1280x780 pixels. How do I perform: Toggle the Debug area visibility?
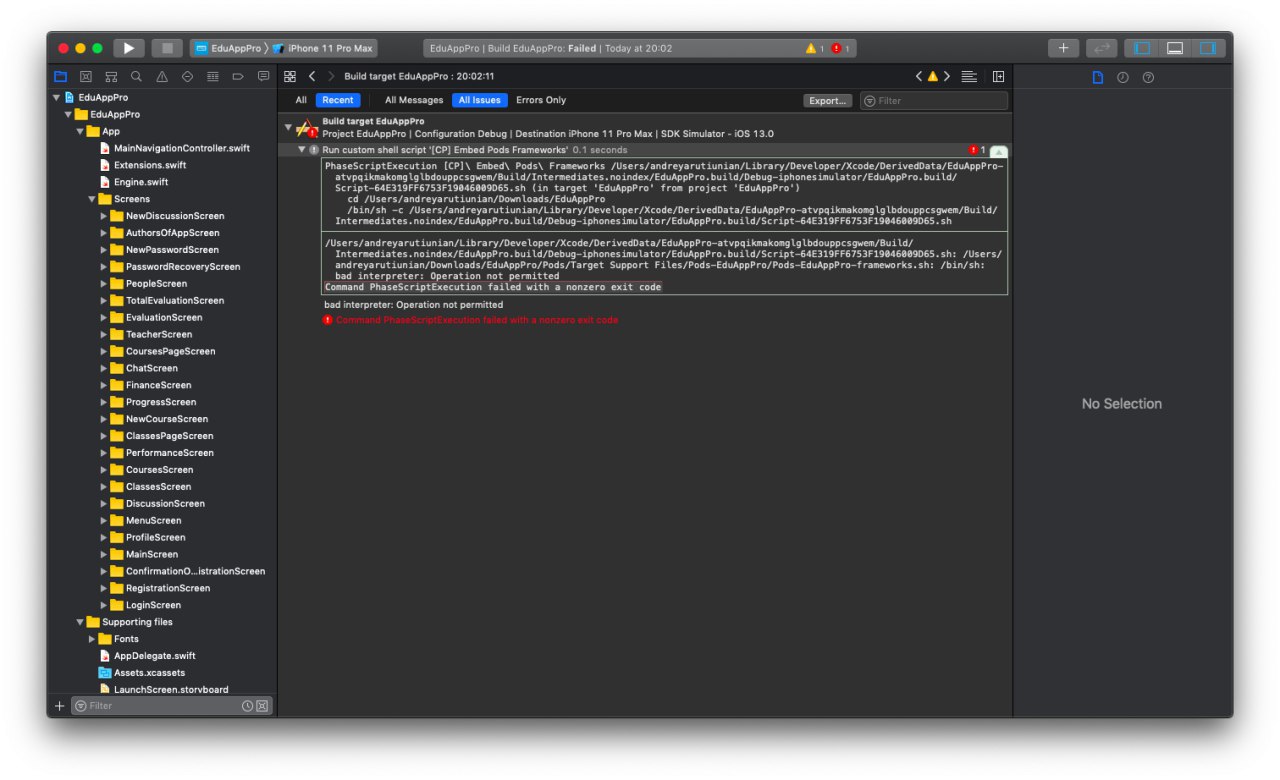(1175, 48)
